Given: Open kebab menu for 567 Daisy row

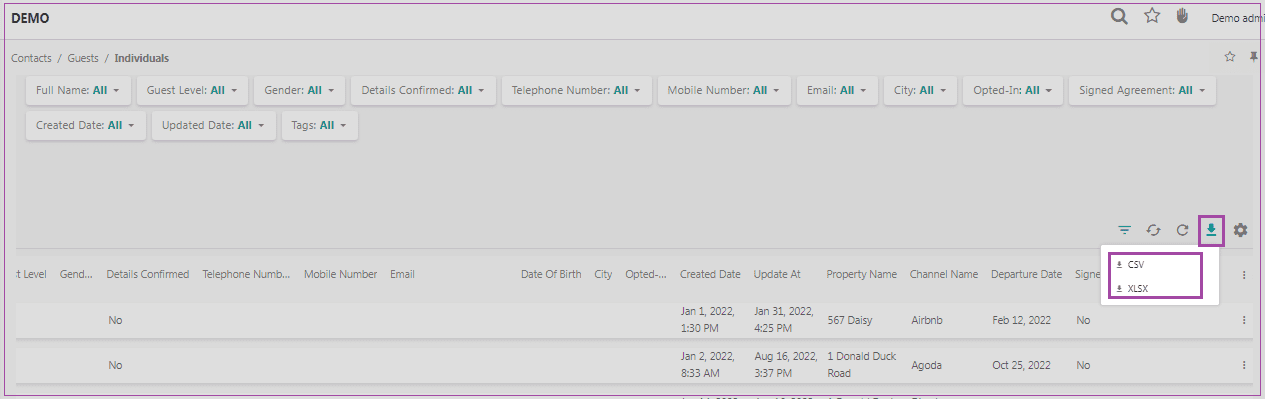Looking at the screenshot, I should [x=1244, y=320].
